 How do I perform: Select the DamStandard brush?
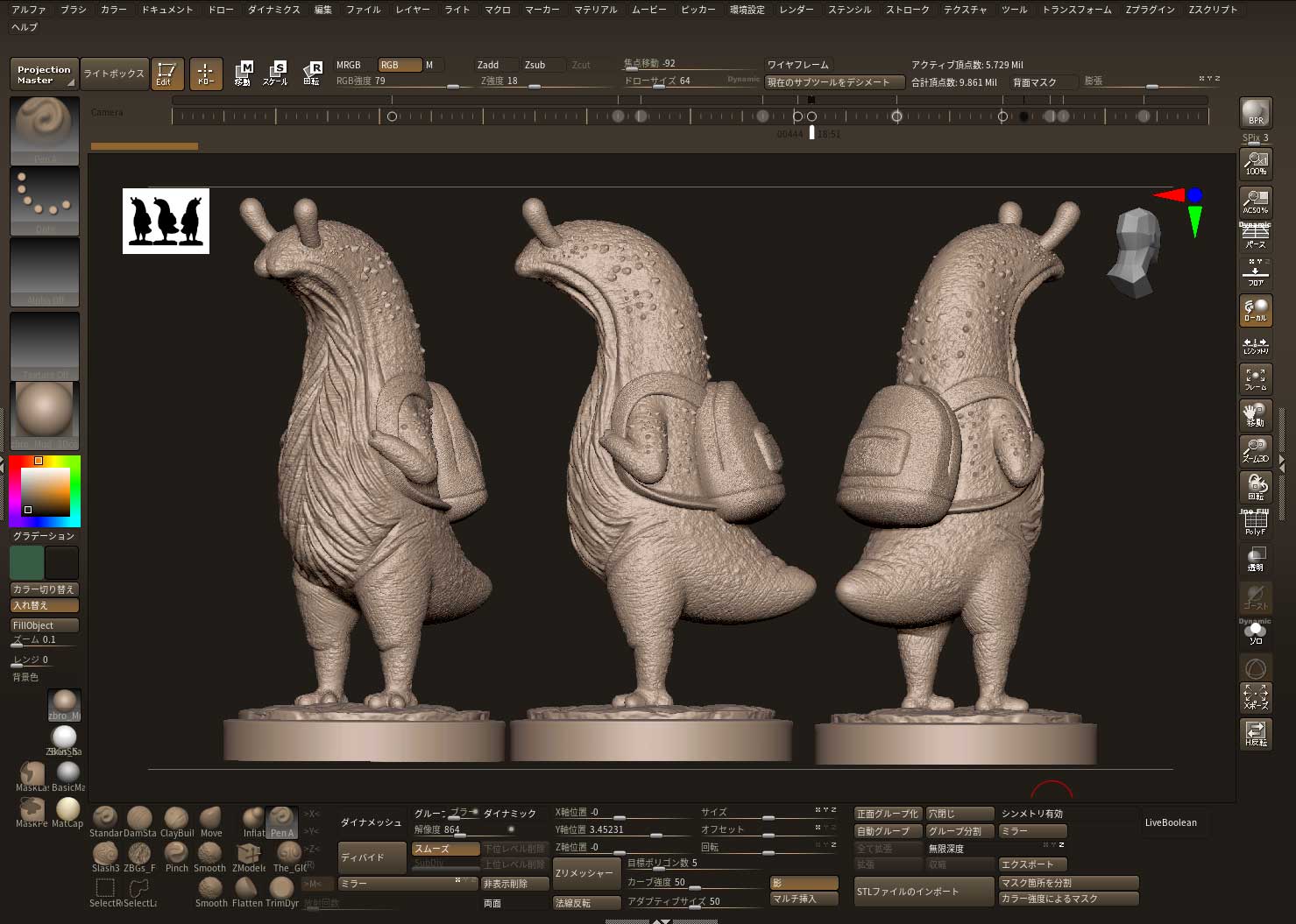coord(139,819)
